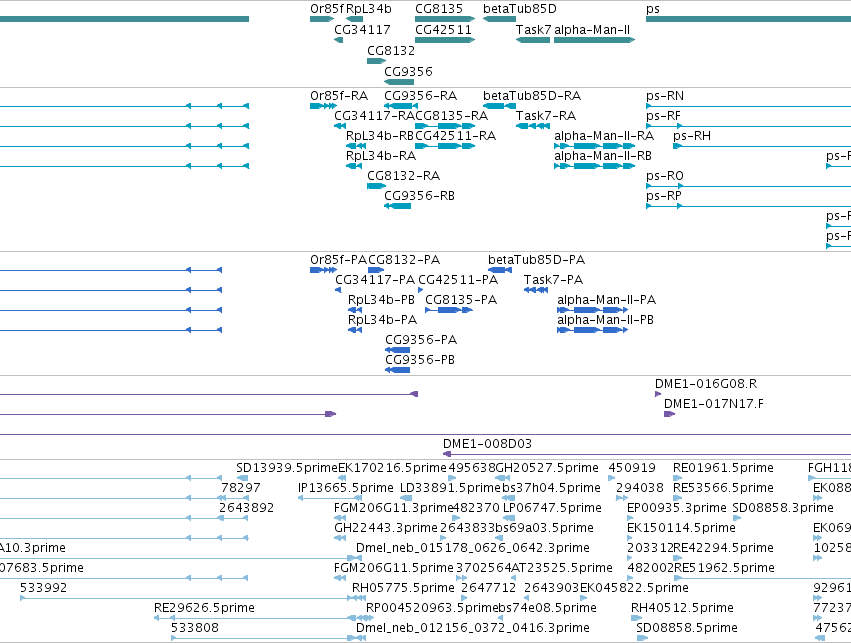Open transcript Or85f-RA
Viewport: 851px width, 643px height.
[x=339, y=96]
